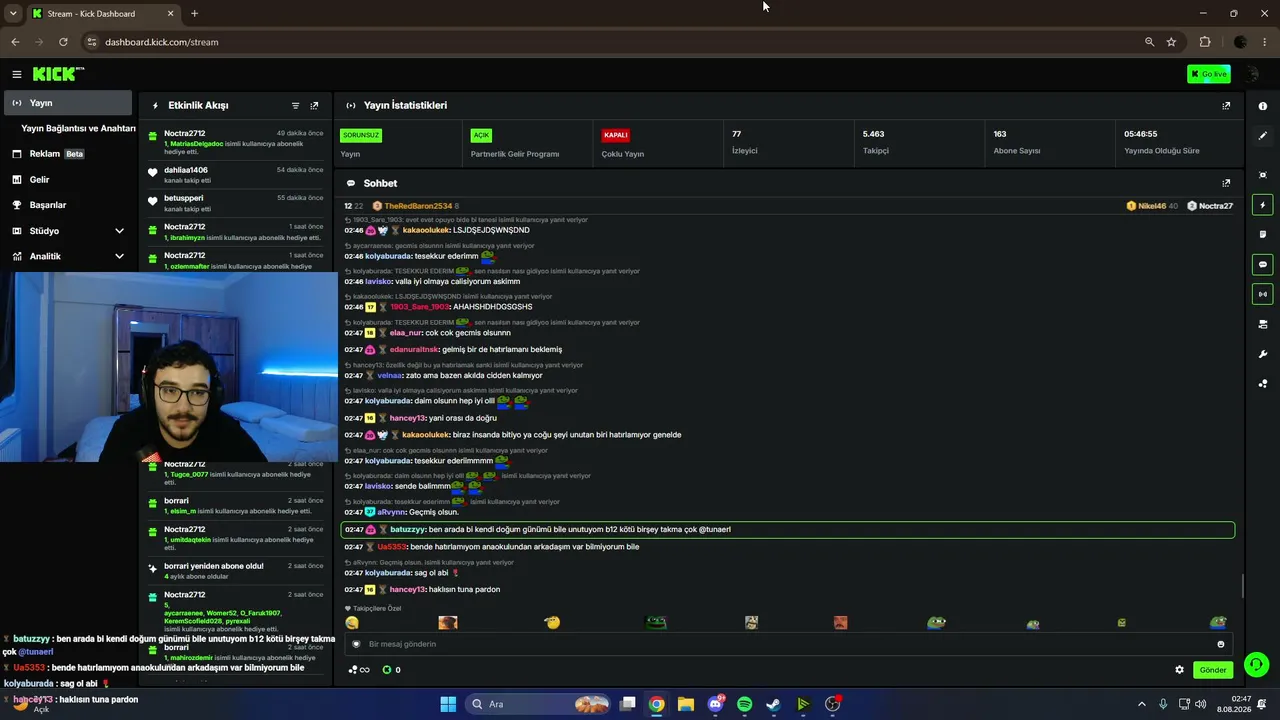Click username kakaoolukek in the 02:46 message
The height and width of the screenshot is (720, 1280).
pos(425,230)
